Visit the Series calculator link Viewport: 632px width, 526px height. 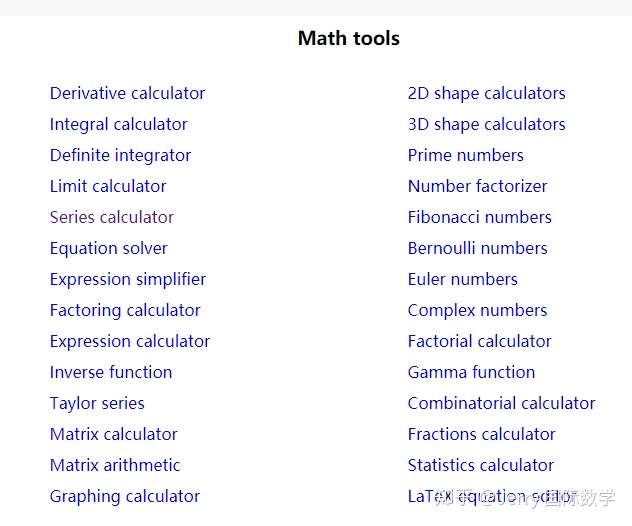(x=111, y=217)
